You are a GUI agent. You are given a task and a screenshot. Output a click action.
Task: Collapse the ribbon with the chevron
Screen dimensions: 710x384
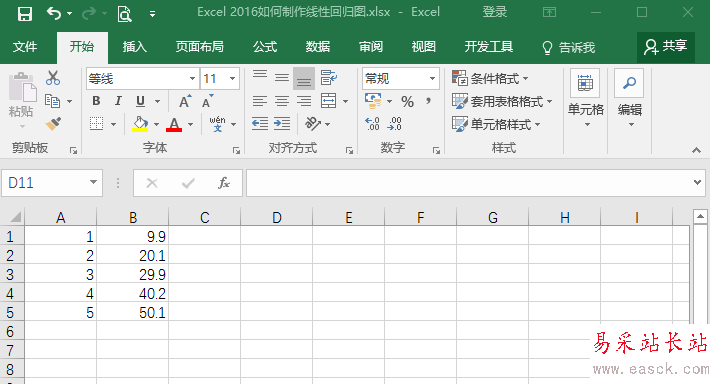tap(696, 150)
